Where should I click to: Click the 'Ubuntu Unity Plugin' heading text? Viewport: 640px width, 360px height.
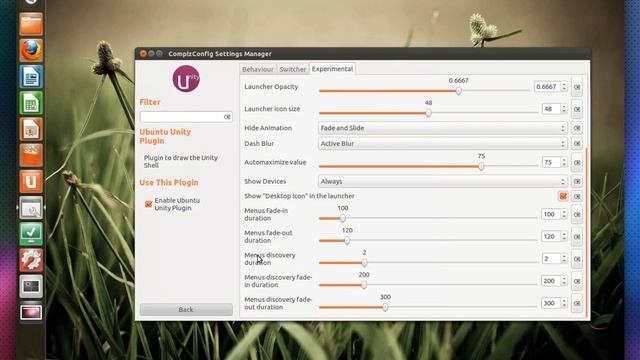(x=165, y=136)
